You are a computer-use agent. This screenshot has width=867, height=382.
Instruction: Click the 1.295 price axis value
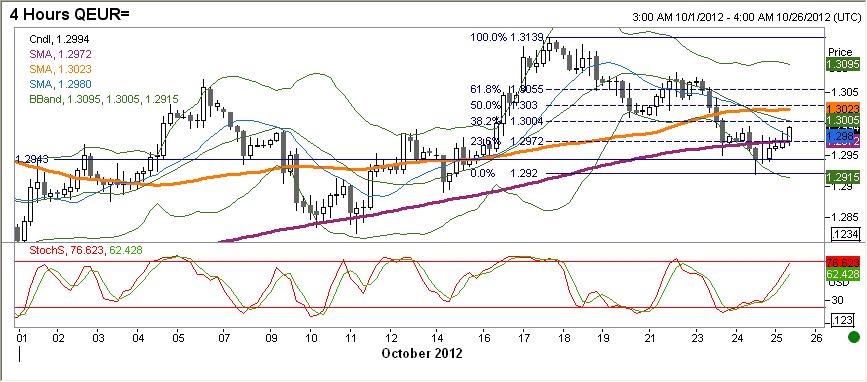point(845,156)
